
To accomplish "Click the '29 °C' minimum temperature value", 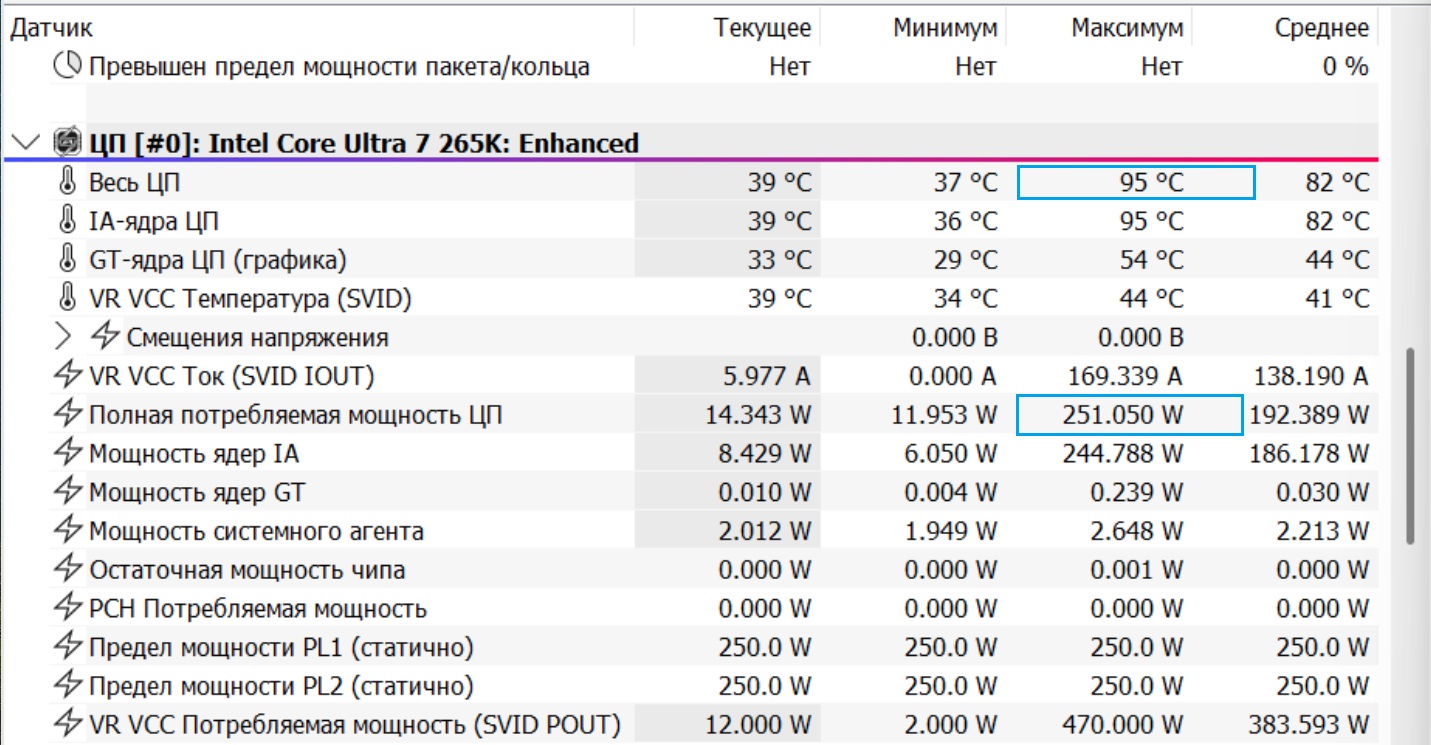I will pos(966,260).
